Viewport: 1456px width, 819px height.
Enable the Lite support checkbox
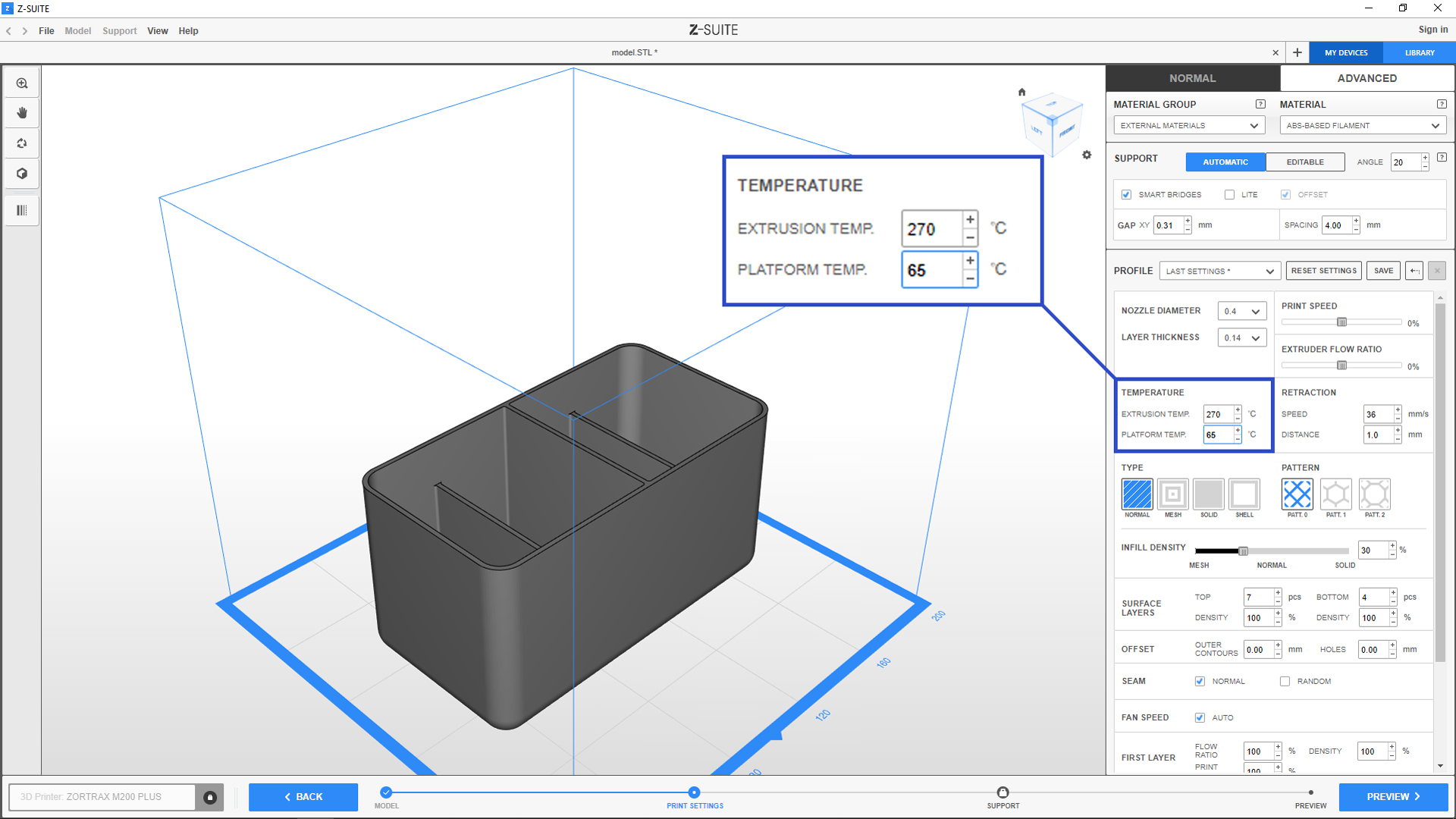pyautogui.click(x=1229, y=195)
